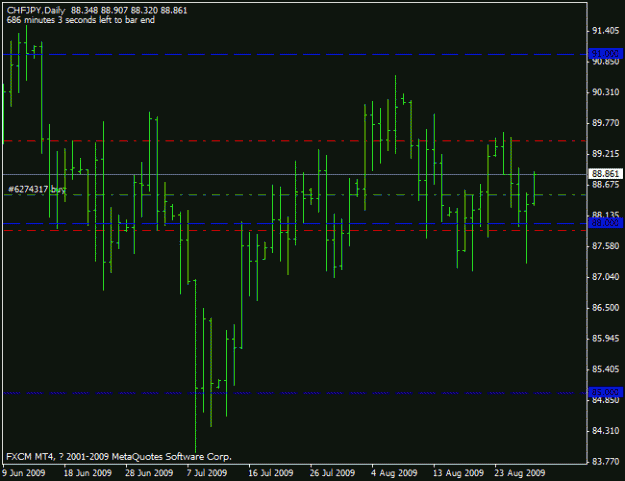Click the 87.040 price scale value
The image size is (625, 481).
[605, 277]
